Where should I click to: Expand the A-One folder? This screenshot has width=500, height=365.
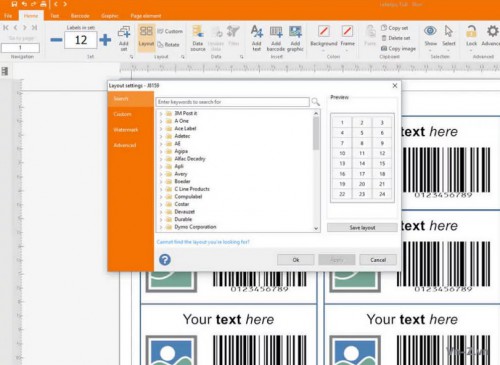point(161,121)
